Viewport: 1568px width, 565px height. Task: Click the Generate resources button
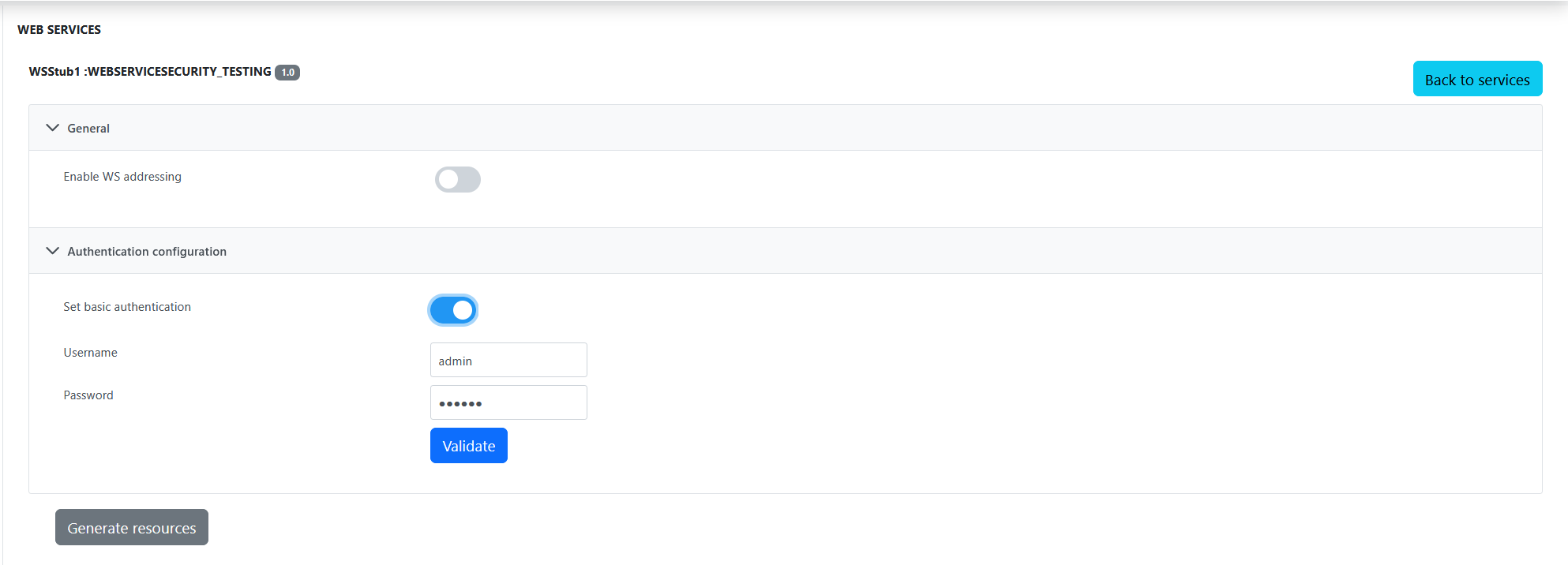click(132, 527)
